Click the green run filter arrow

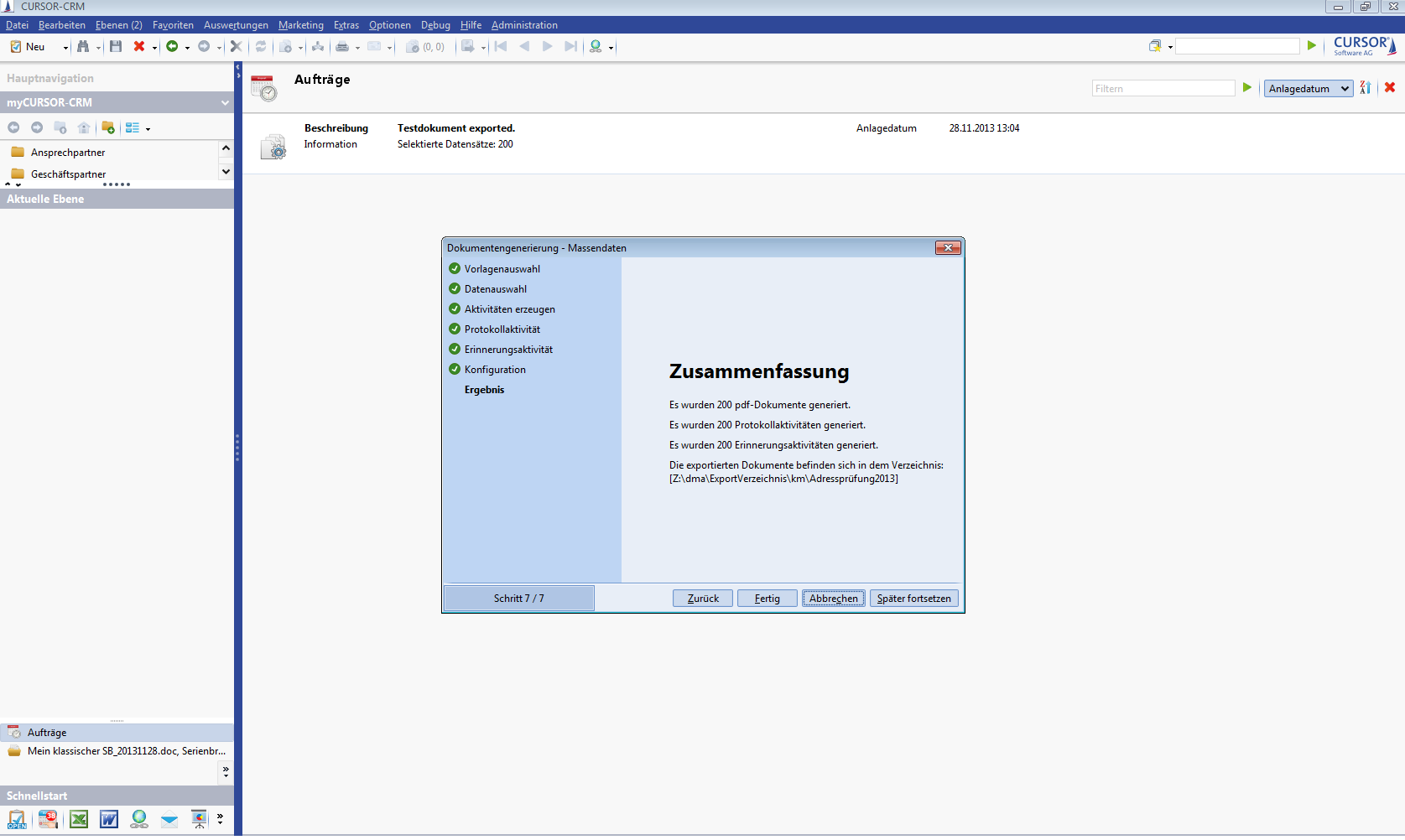click(1247, 88)
